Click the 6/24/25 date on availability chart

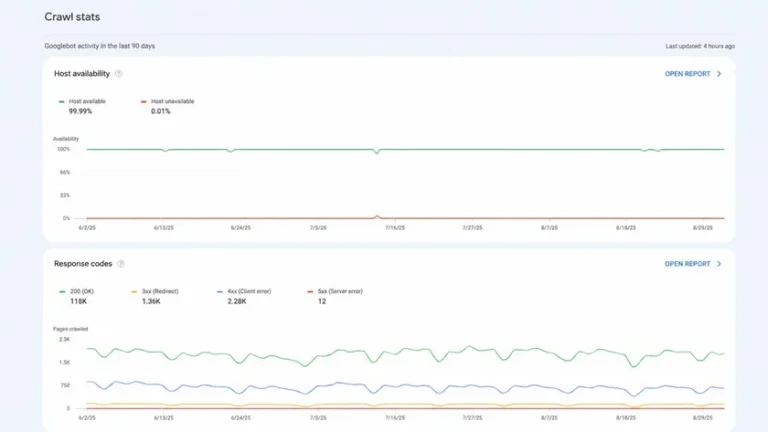[240, 228]
